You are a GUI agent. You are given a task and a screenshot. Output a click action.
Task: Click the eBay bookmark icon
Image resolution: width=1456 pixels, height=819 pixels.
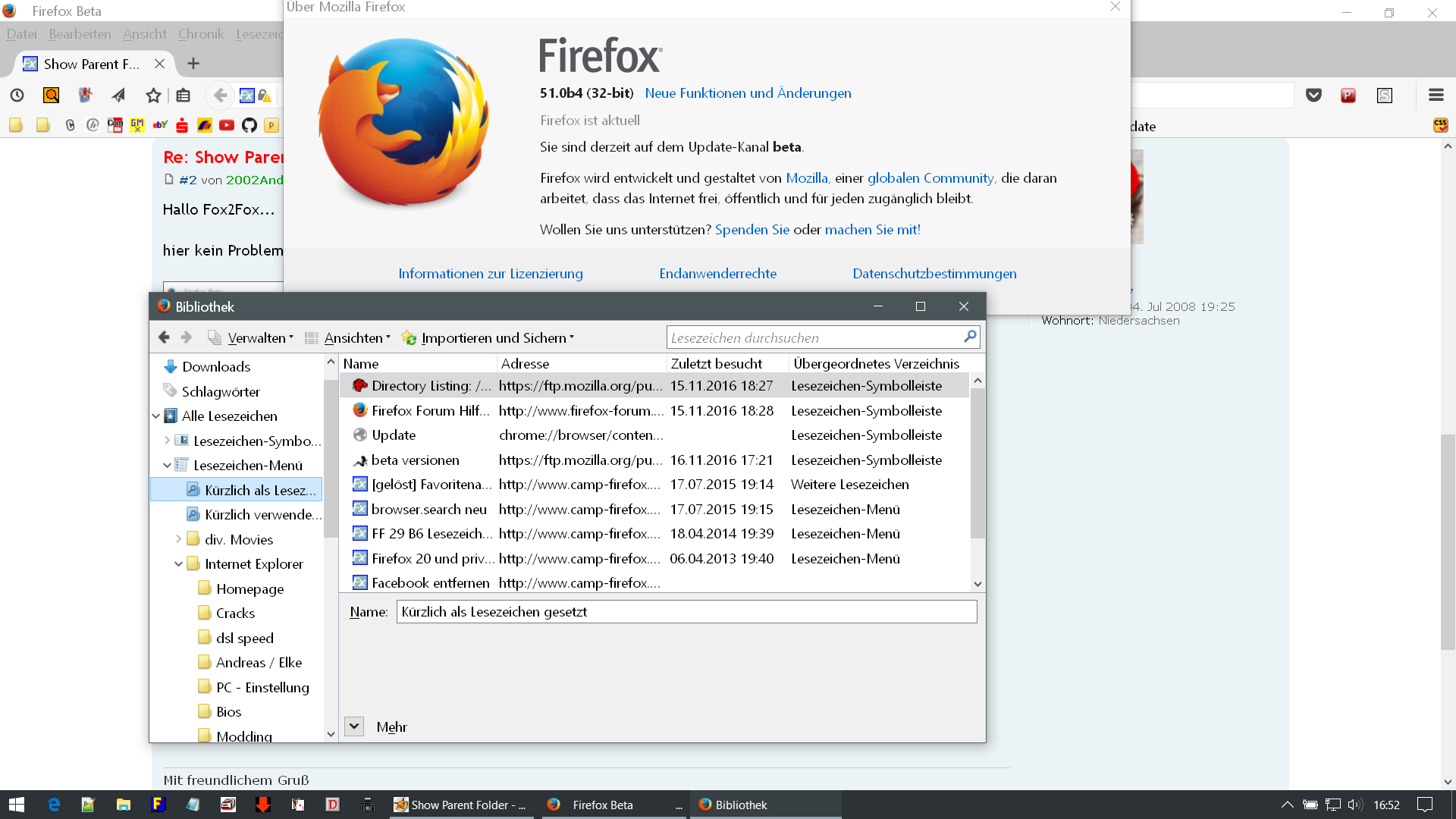tap(159, 125)
